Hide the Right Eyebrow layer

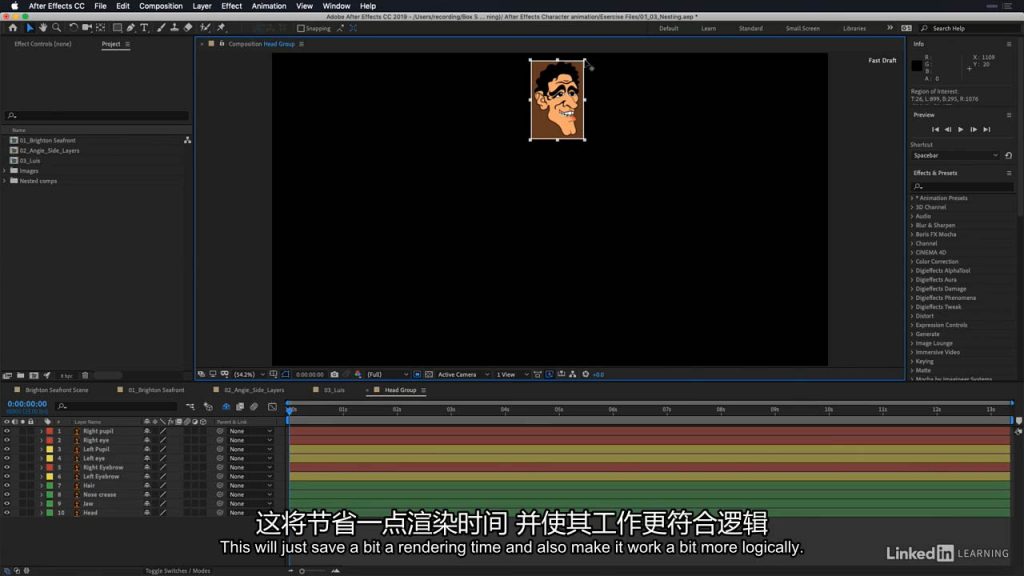7,468
